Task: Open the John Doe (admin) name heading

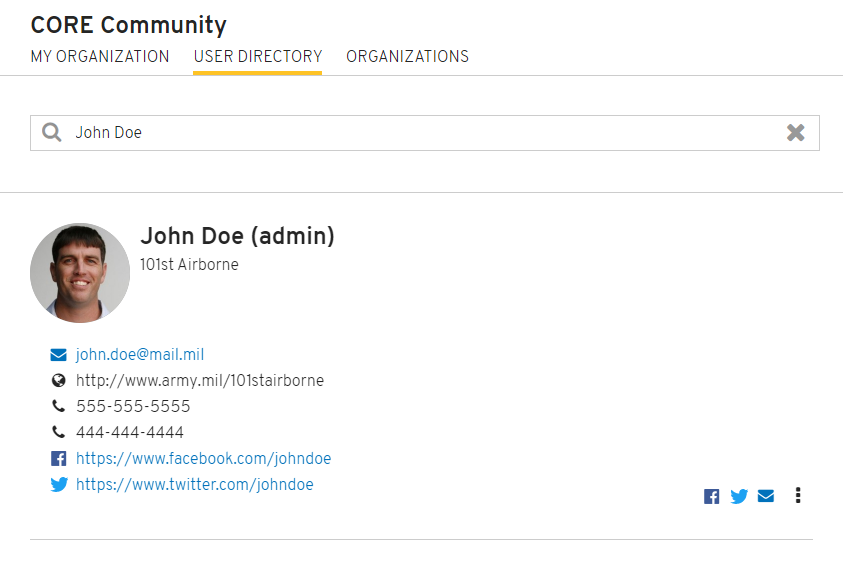Action: (x=237, y=236)
